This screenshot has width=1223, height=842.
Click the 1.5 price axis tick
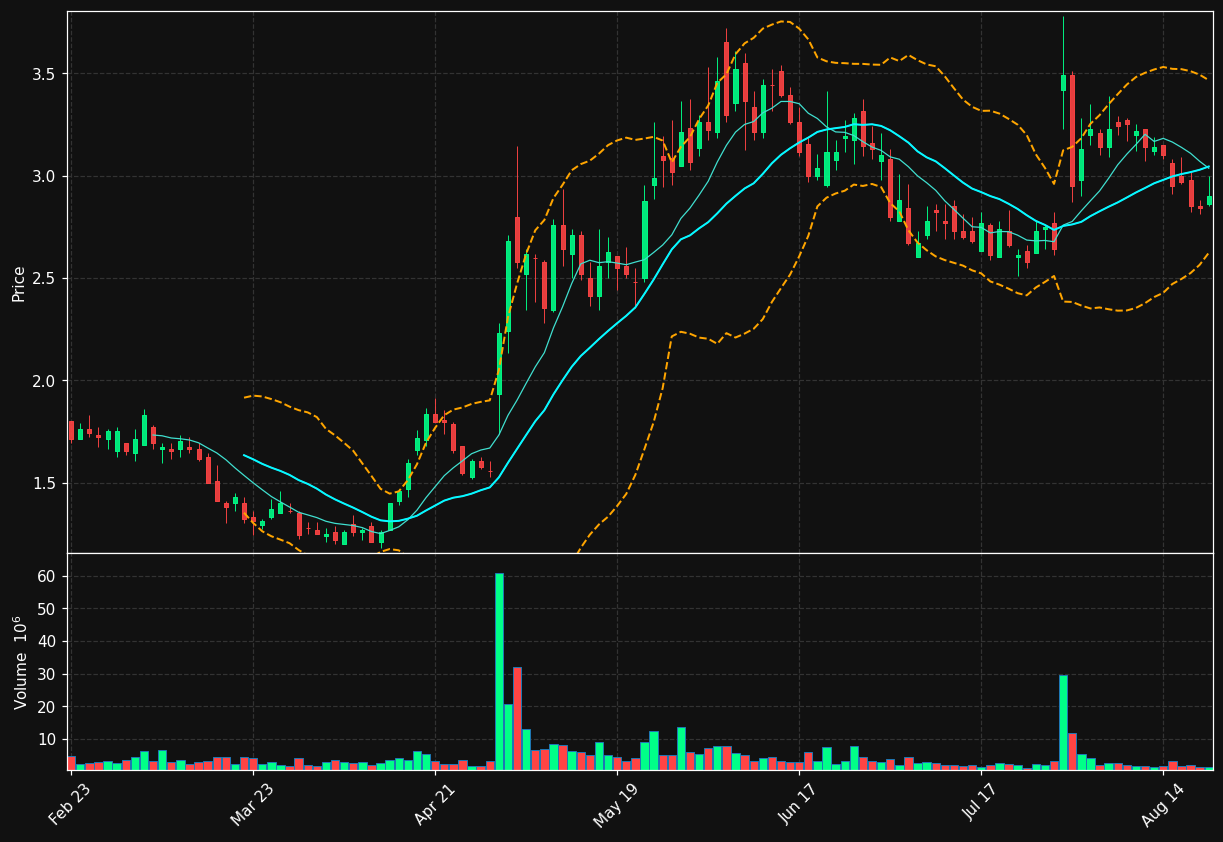46,483
